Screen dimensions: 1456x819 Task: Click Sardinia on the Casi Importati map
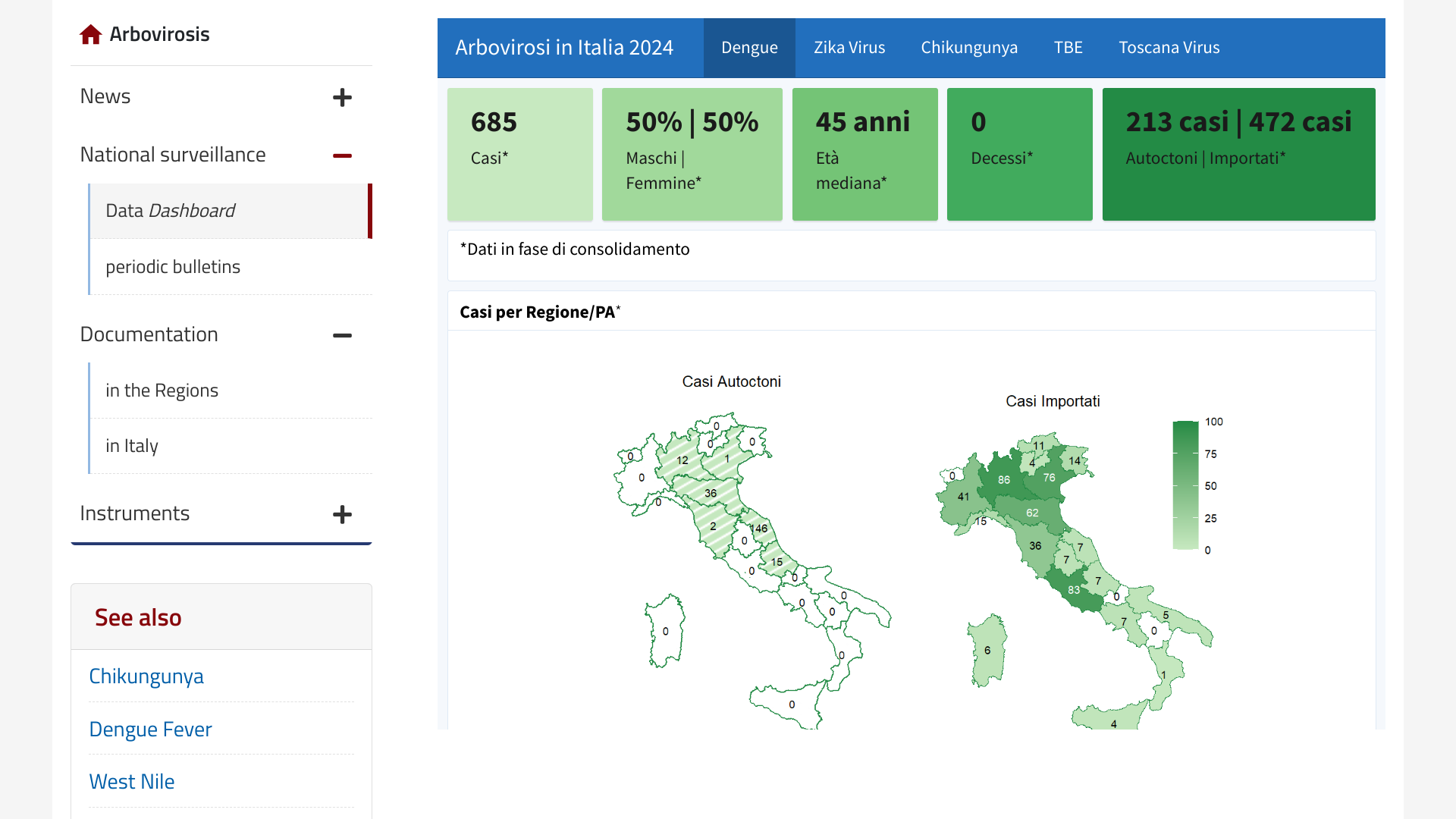click(x=987, y=651)
